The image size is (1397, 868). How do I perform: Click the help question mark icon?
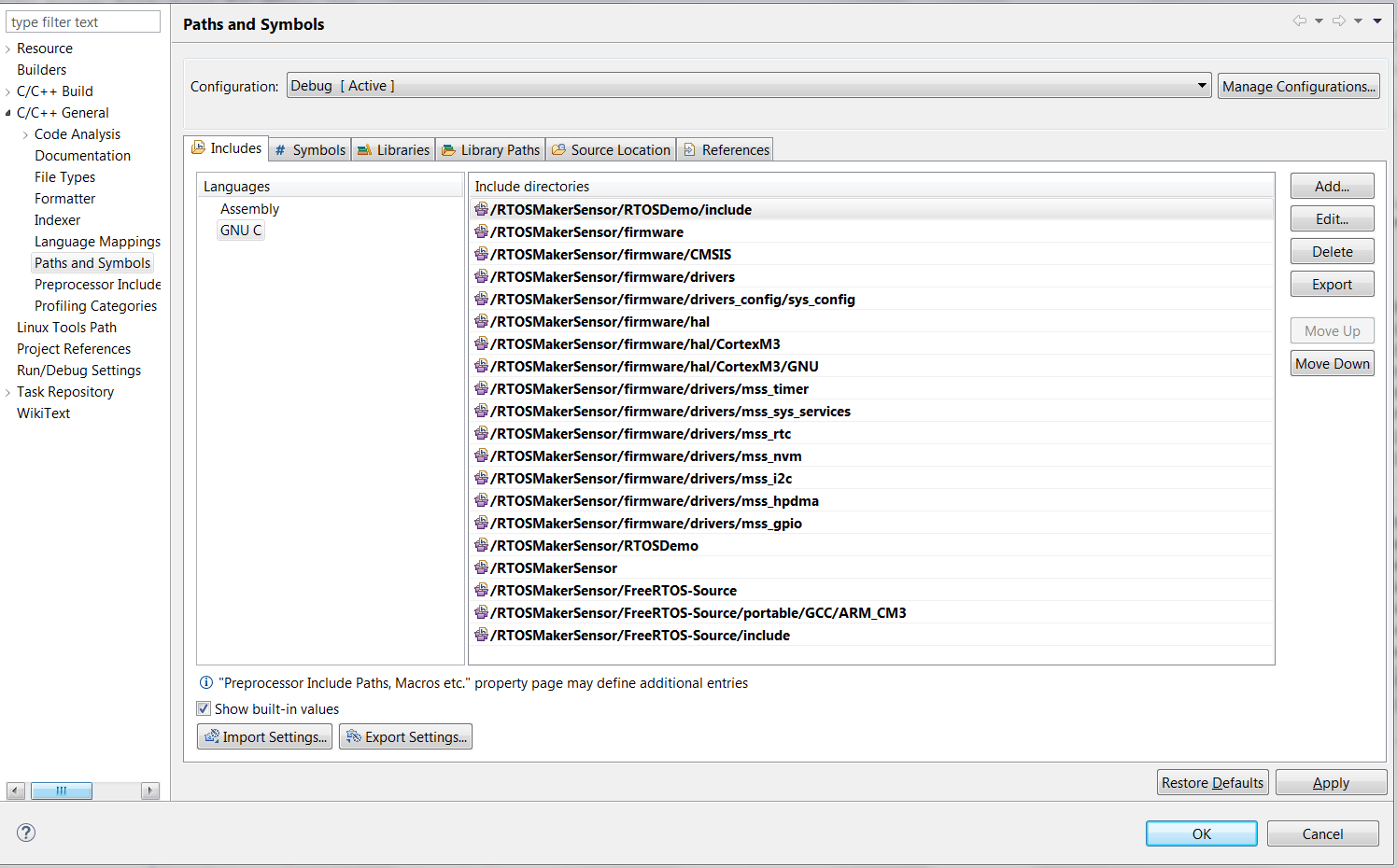pos(26,833)
